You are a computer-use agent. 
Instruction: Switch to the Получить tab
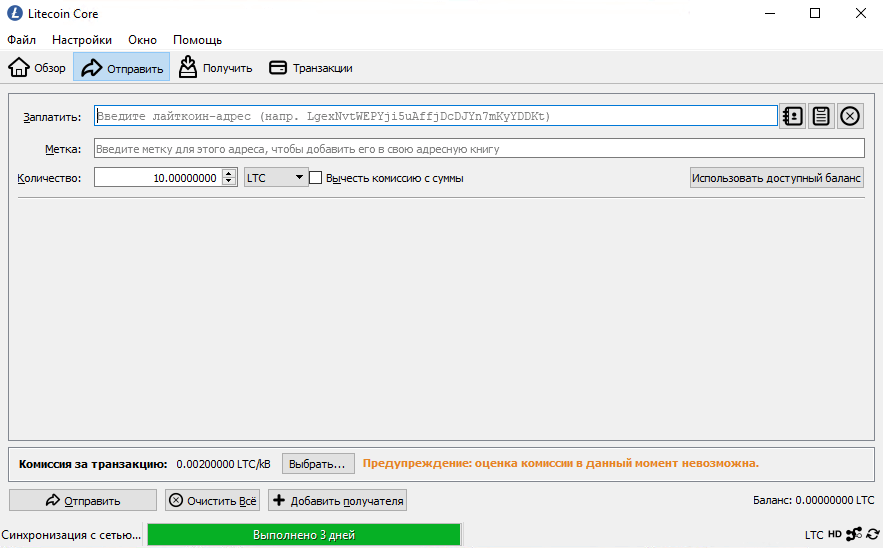(216, 68)
